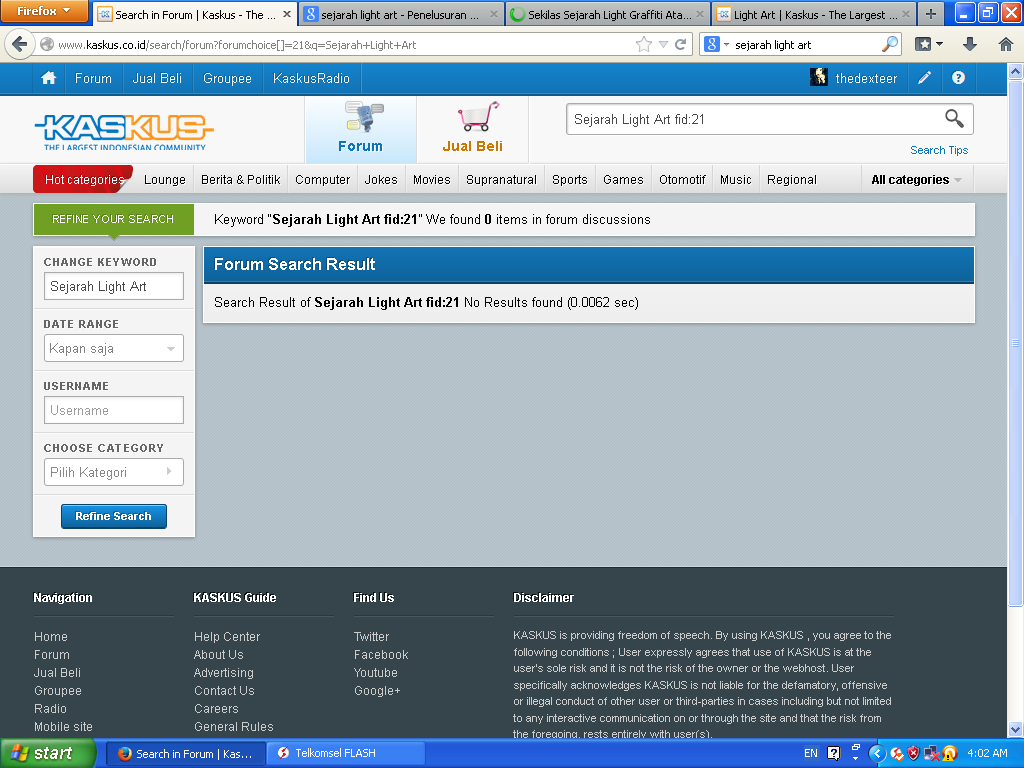
Task: Open the Otomotif category
Action: [x=682, y=180]
